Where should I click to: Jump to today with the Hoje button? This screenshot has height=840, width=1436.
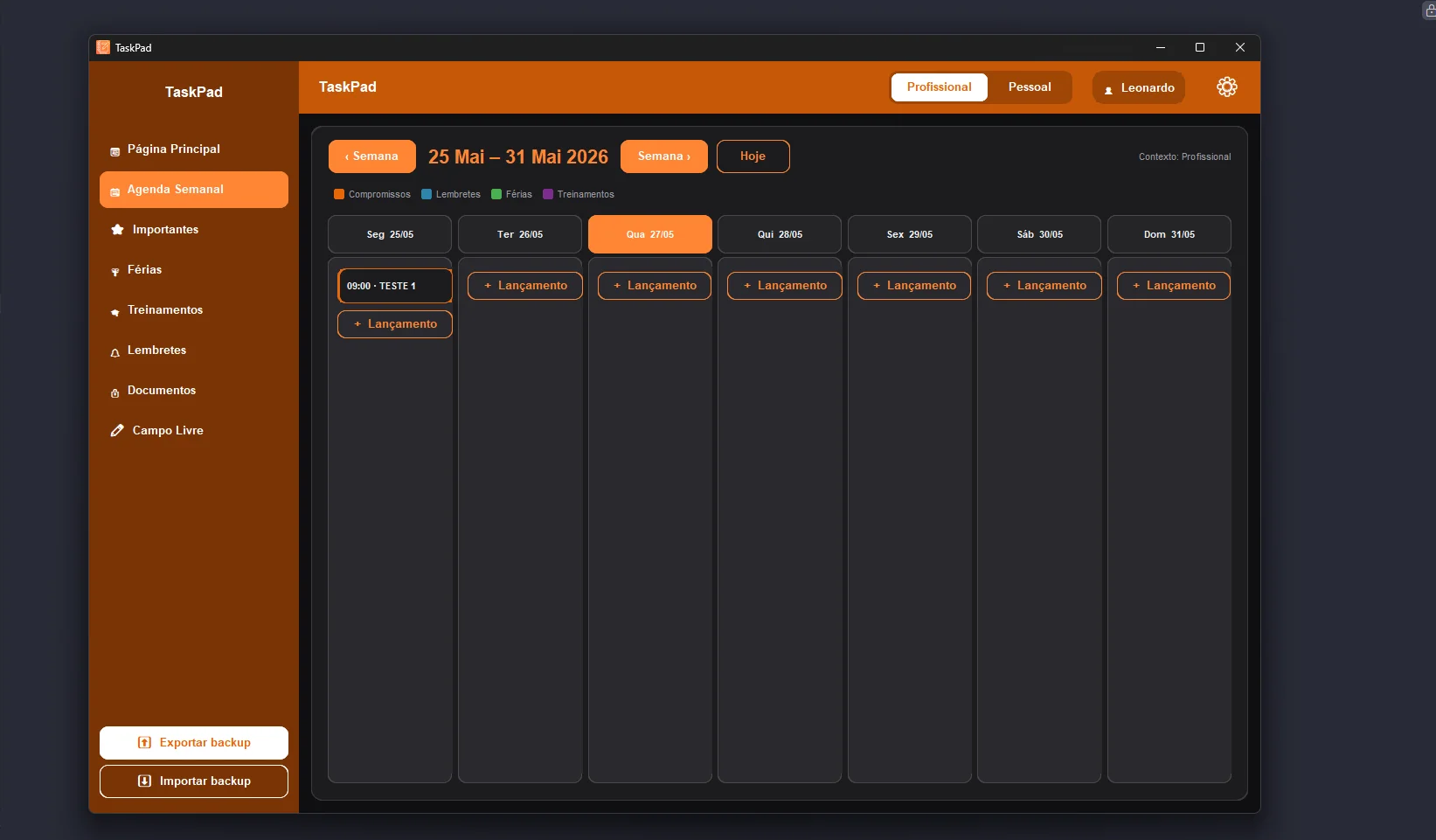pos(753,156)
